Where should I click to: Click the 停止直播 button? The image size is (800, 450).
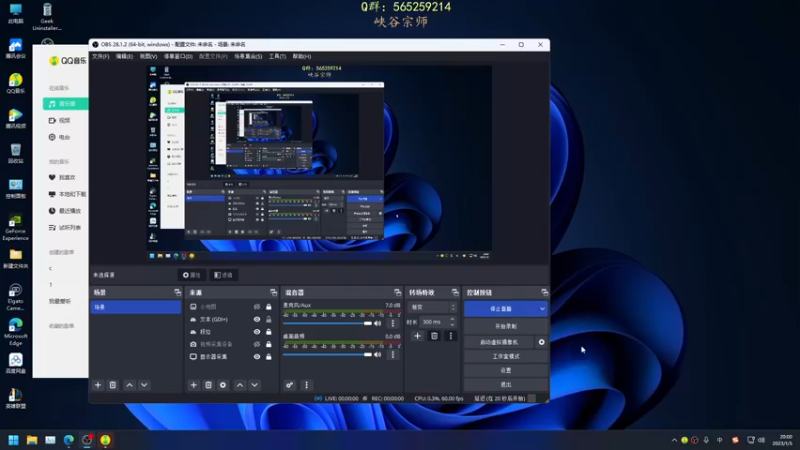[501, 309]
